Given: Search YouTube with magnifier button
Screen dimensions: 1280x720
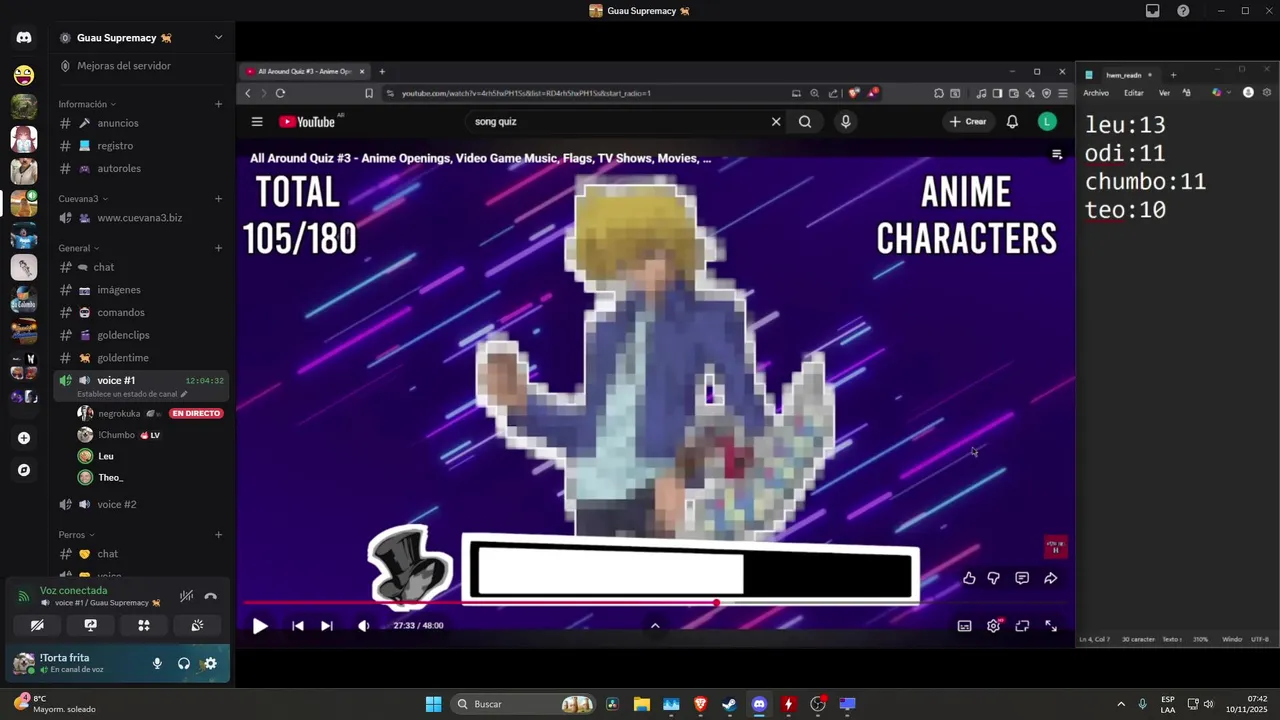Looking at the screenshot, I should [x=805, y=122].
